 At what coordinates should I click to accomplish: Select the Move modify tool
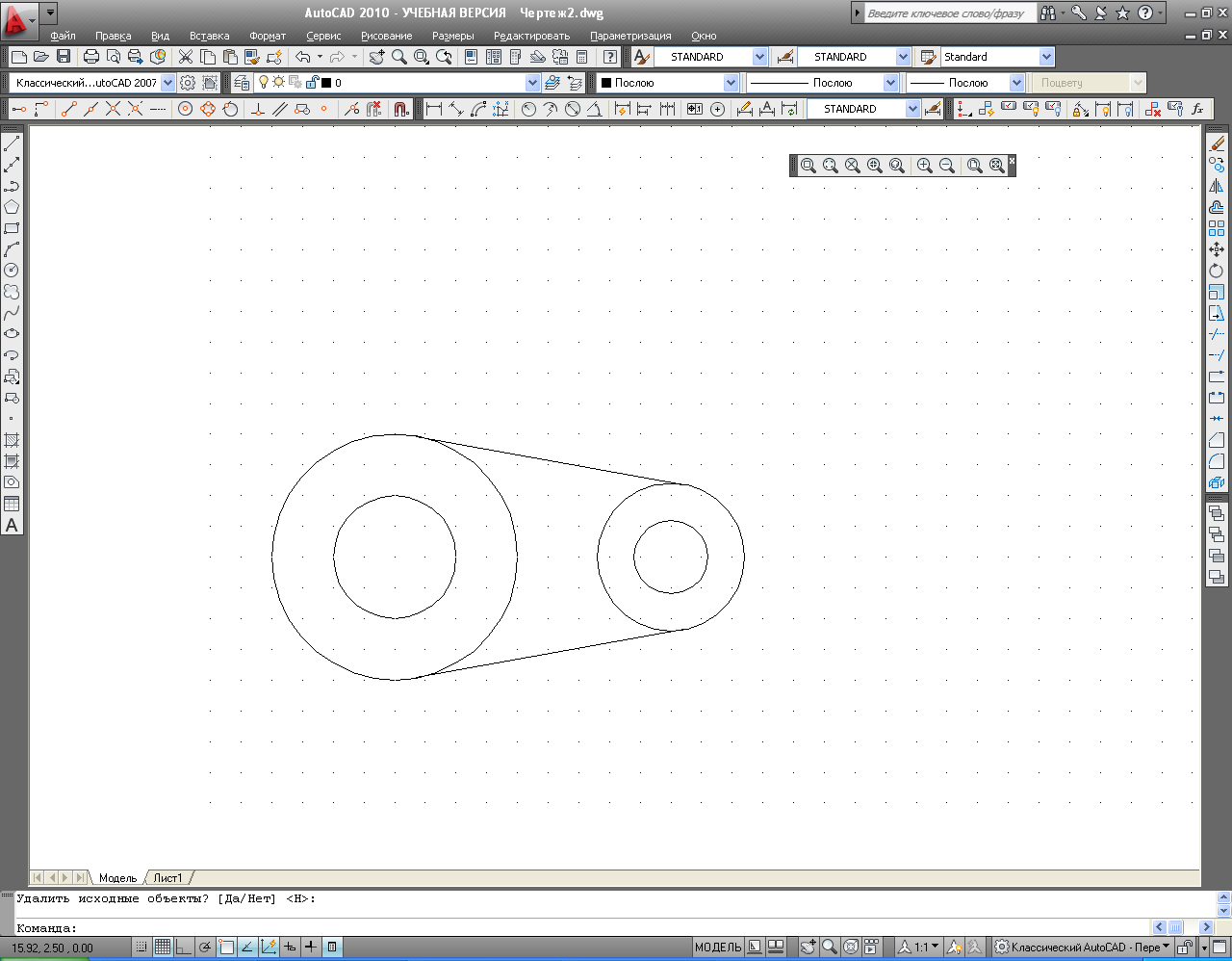pos(1217,249)
